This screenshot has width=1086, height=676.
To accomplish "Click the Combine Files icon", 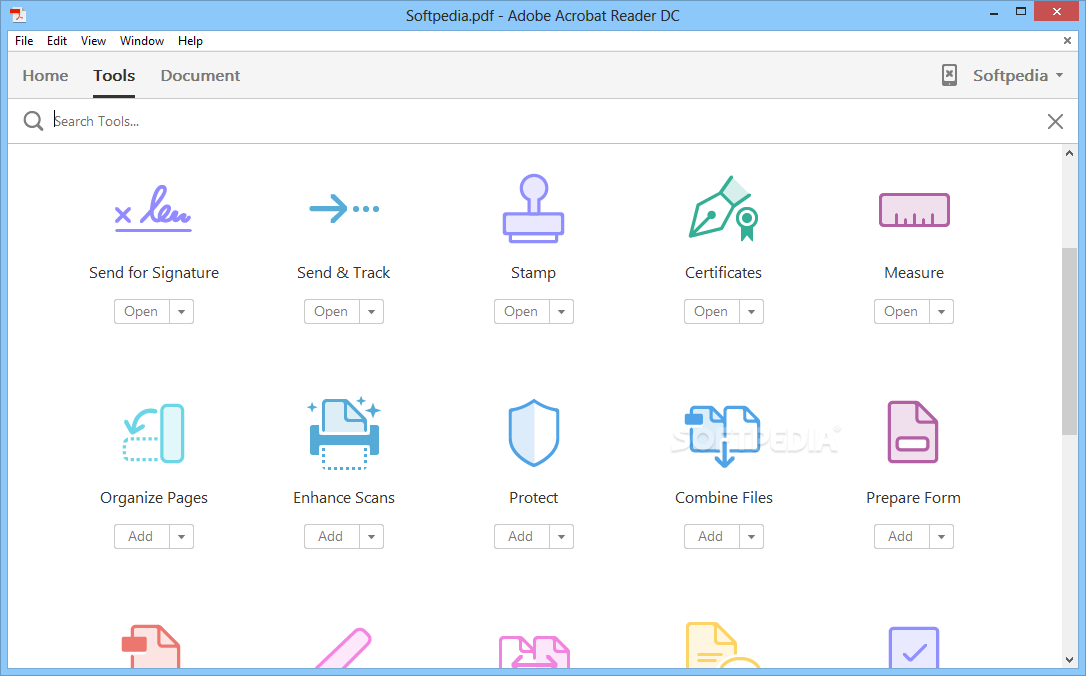I will (x=723, y=436).
